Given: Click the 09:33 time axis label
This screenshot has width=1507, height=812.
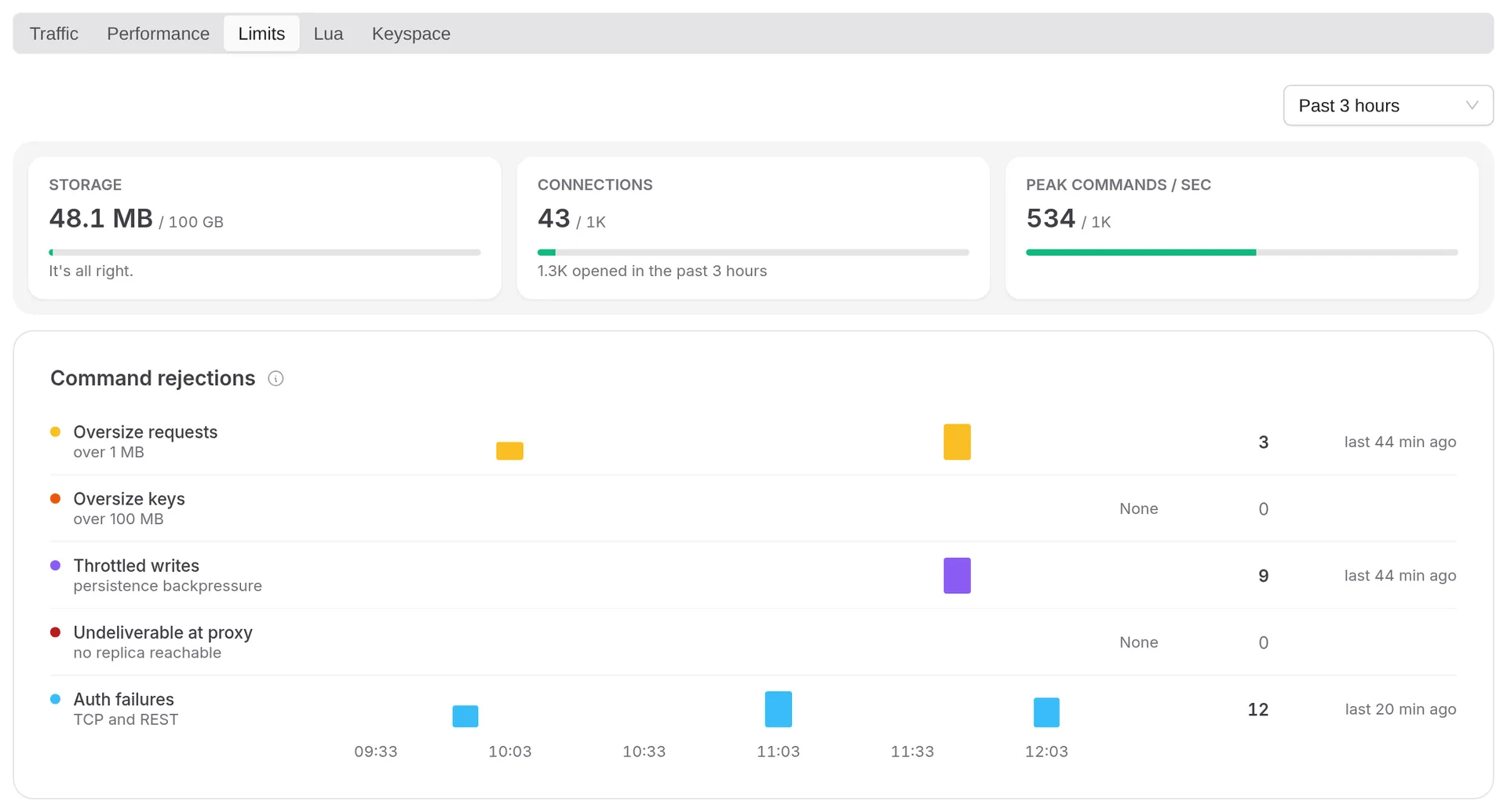Looking at the screenshot, I should (375, 752).
